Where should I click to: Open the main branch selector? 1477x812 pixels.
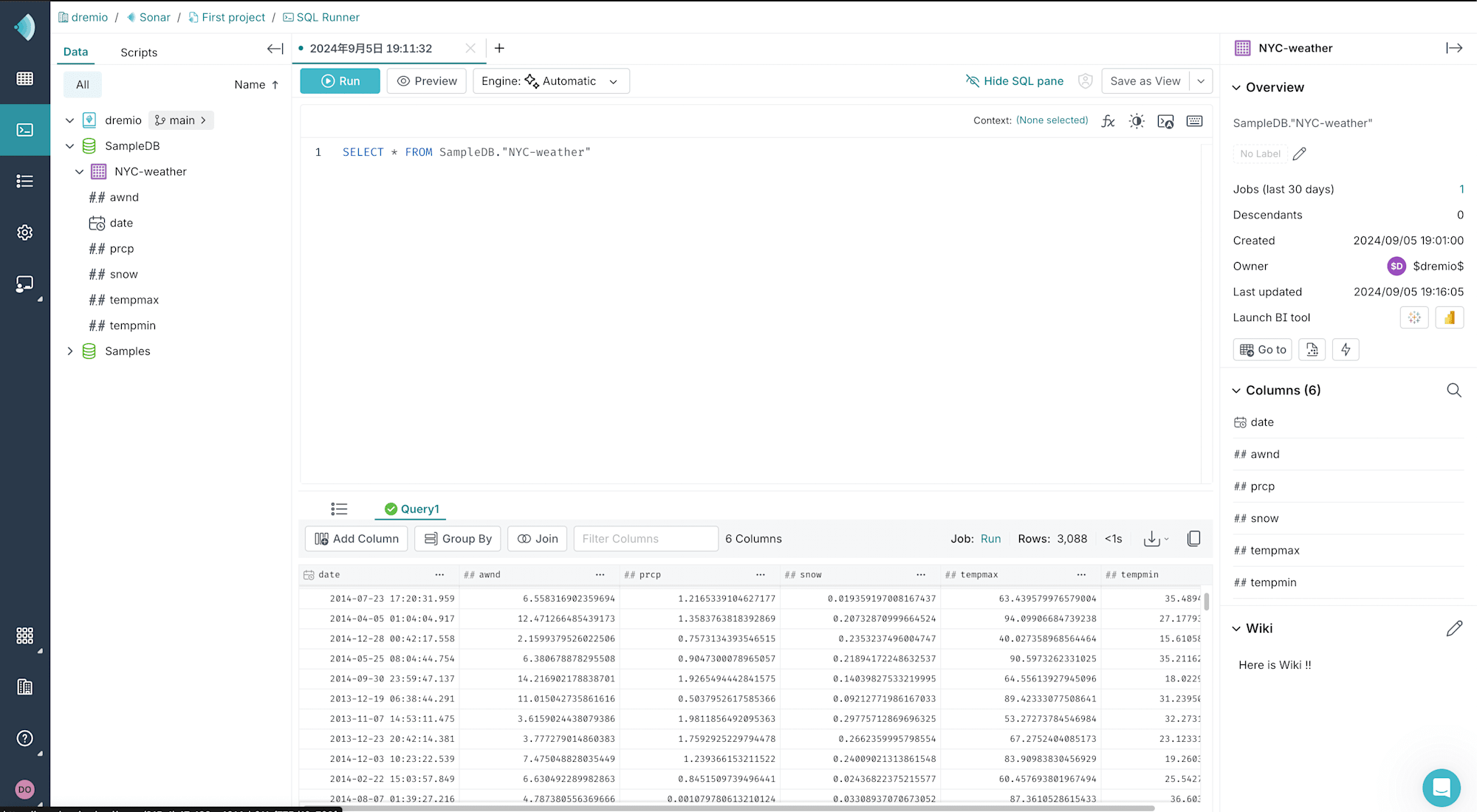pyautogui.click(x=181, y=120)
